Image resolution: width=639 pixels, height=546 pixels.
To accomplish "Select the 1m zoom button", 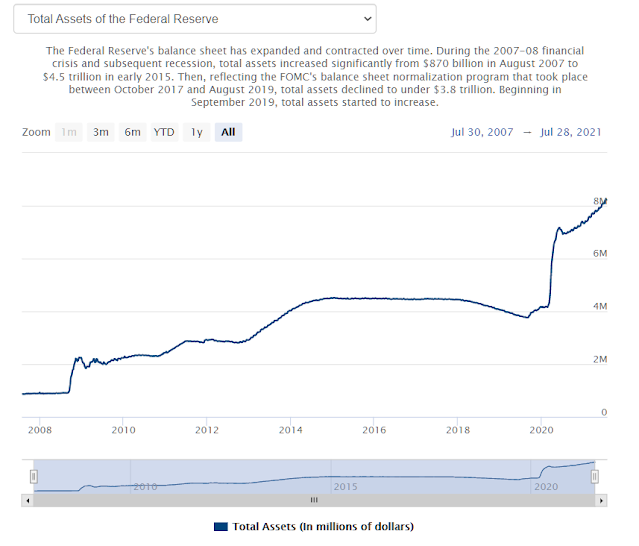I will click(x=69, y=132).
